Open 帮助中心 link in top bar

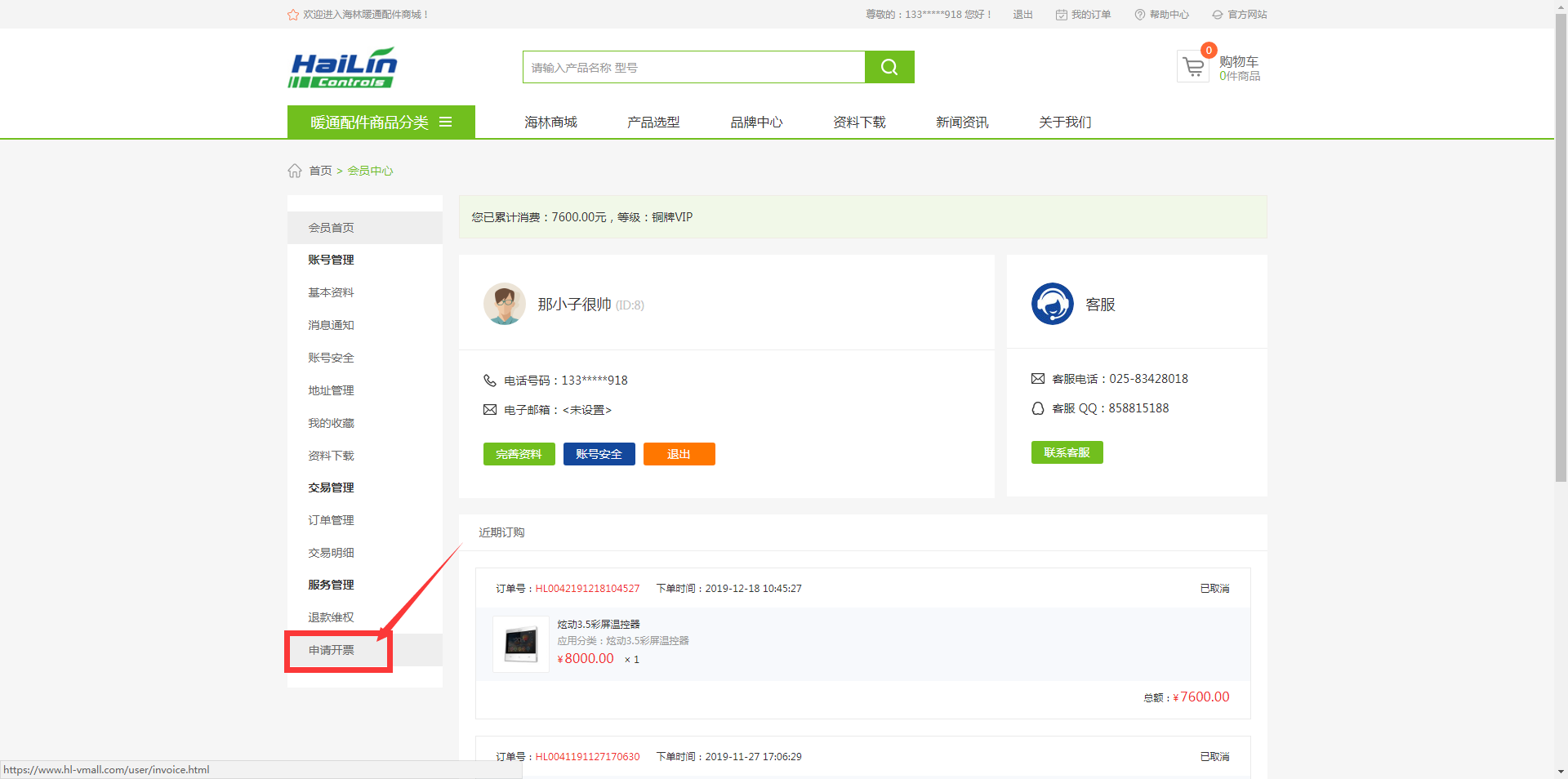(1169, 15)
